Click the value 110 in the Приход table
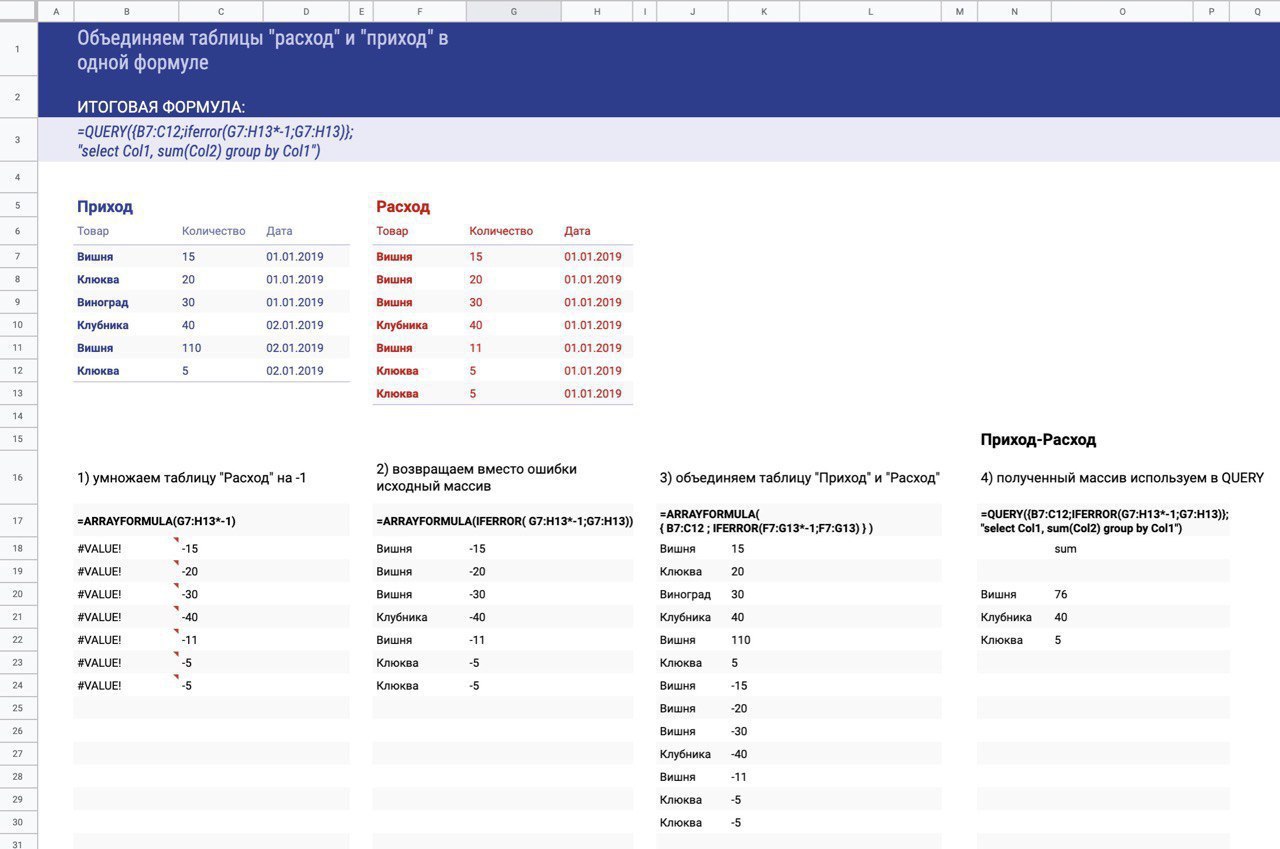 tap(191, 348)
